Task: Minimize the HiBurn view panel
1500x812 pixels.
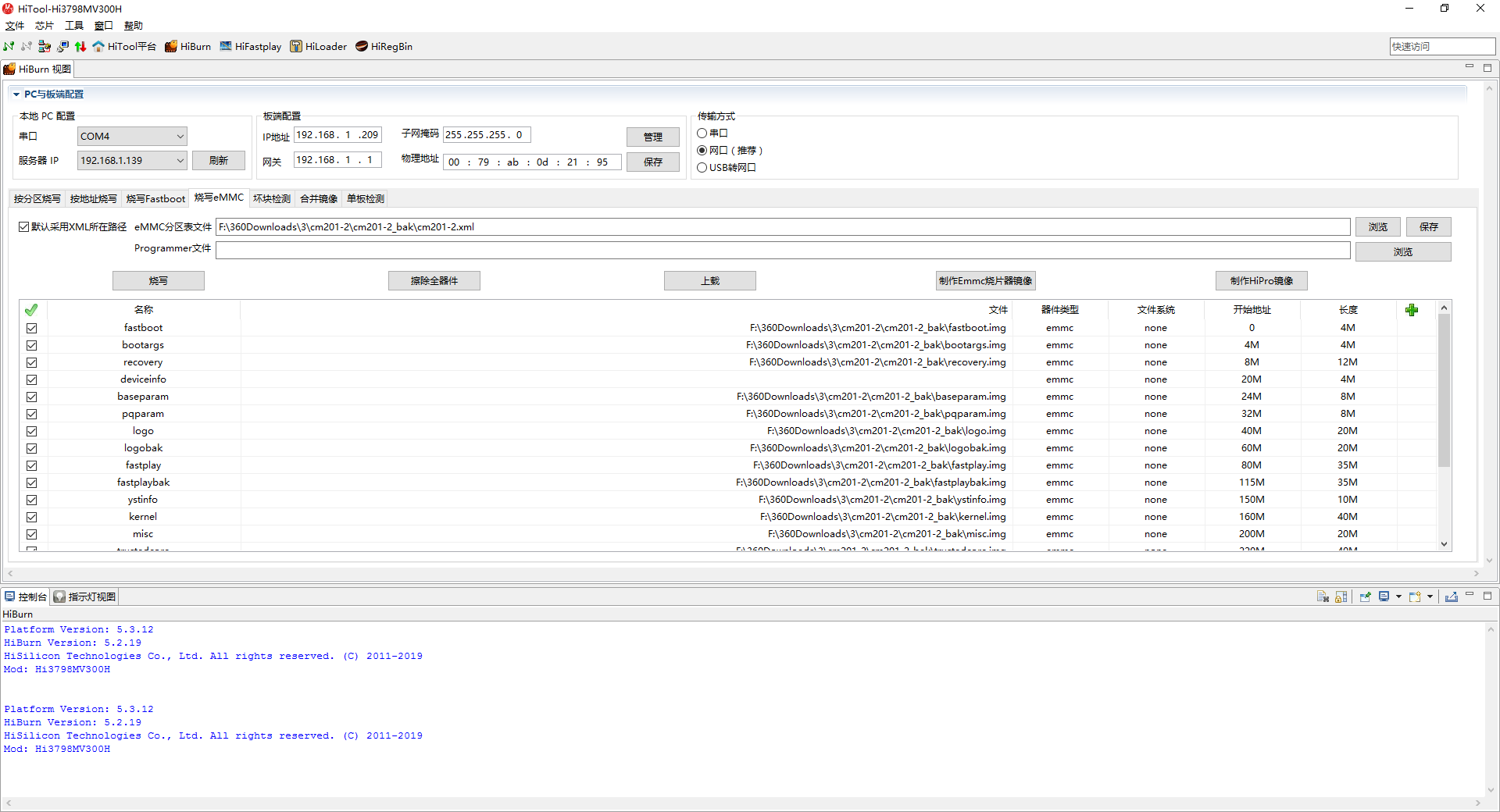Action: tap(1470, 67)
